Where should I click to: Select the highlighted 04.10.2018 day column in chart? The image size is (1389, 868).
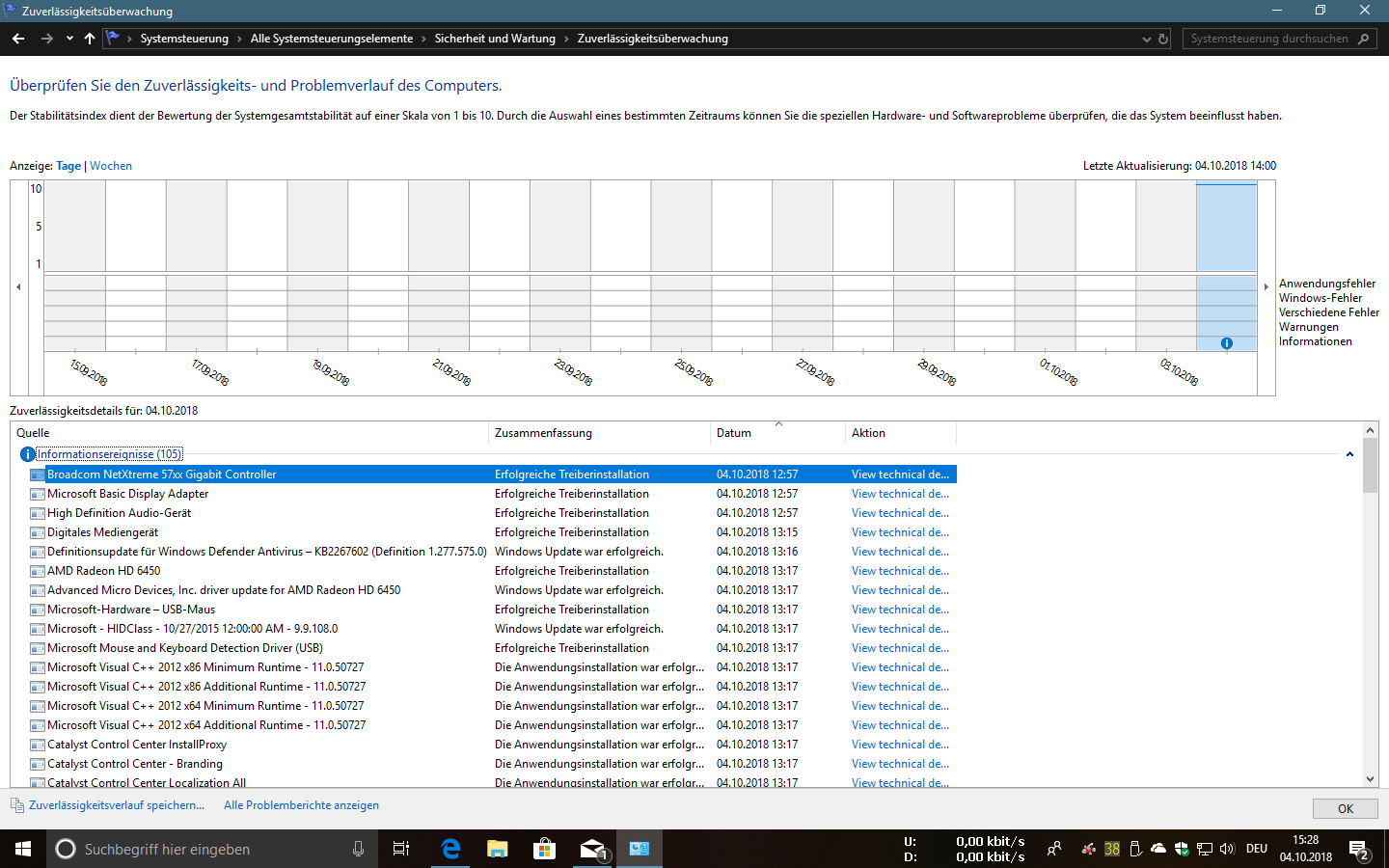[x=1226, y=266]
